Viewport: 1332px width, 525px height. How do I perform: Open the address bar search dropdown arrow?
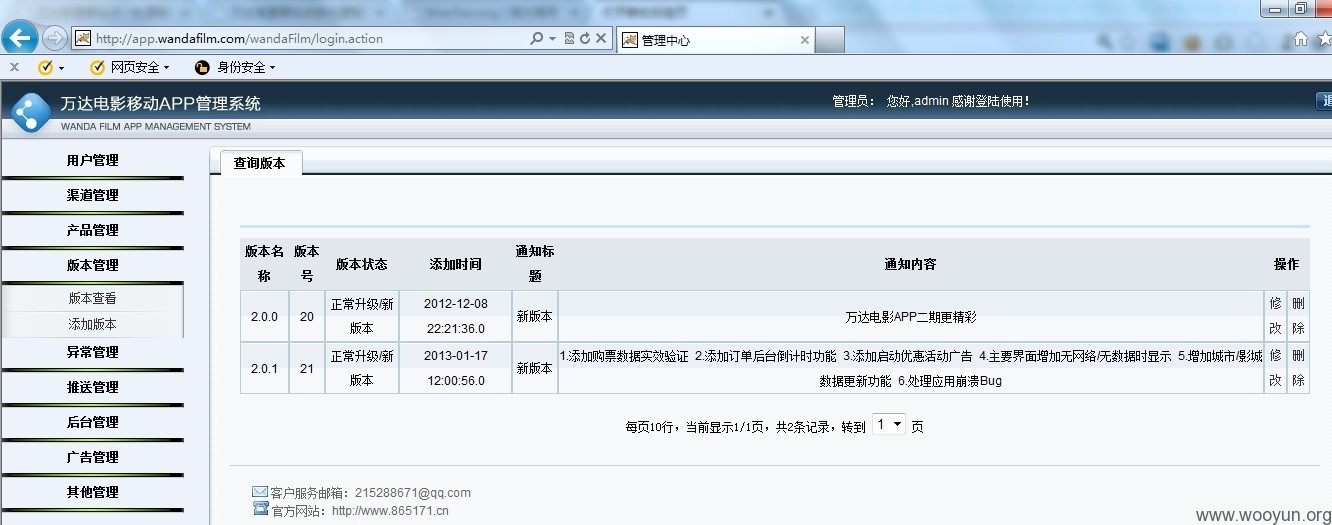pos(552,39)
